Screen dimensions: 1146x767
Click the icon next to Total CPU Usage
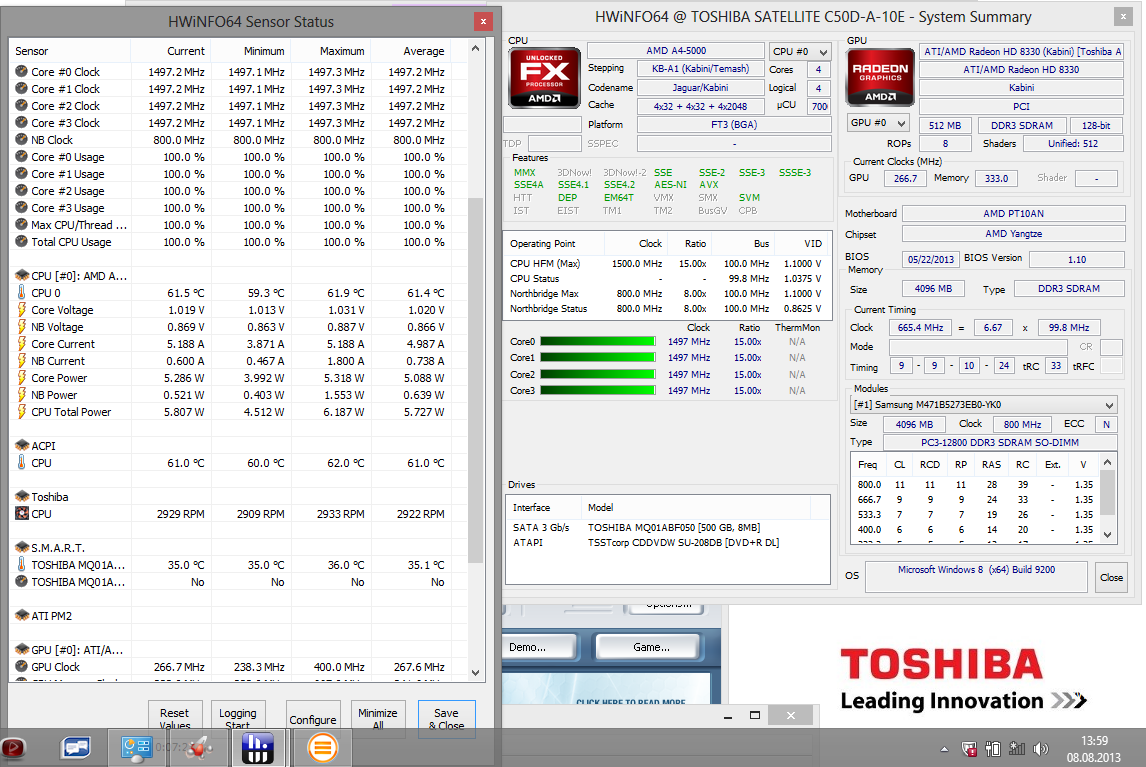tap(21, 242)
